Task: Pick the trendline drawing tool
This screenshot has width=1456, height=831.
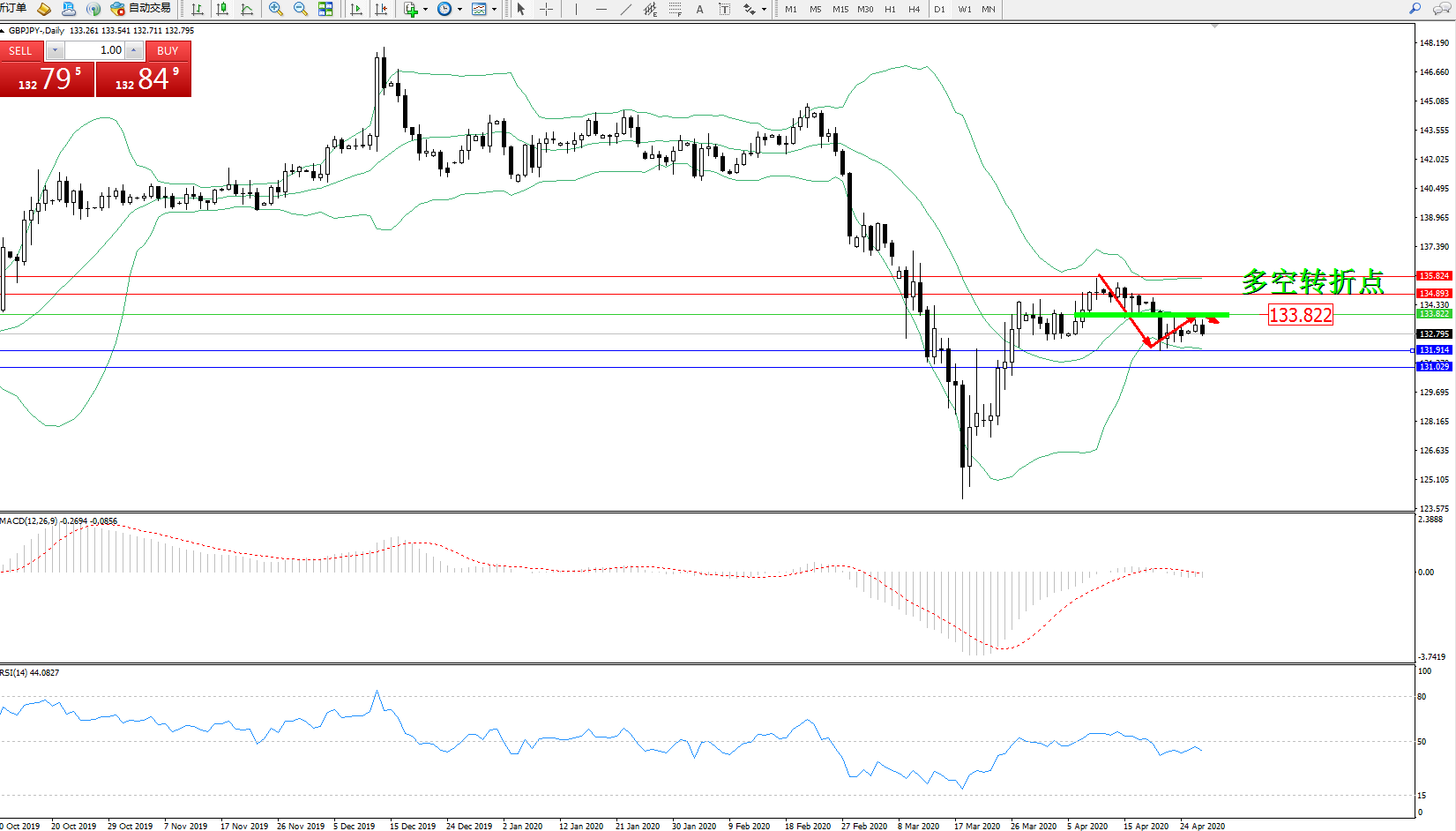Action: pyautogui.click(x=625, y=9)
